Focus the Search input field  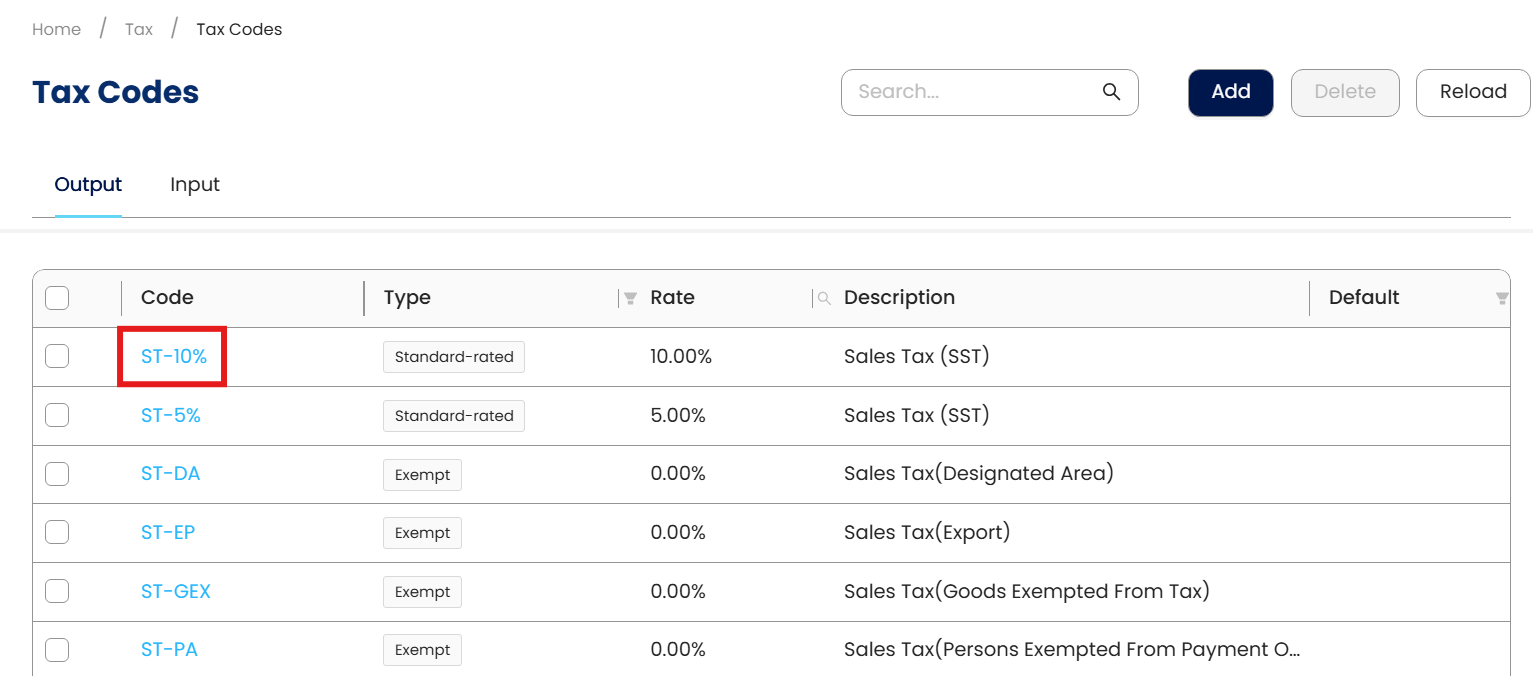click(970, 92)
